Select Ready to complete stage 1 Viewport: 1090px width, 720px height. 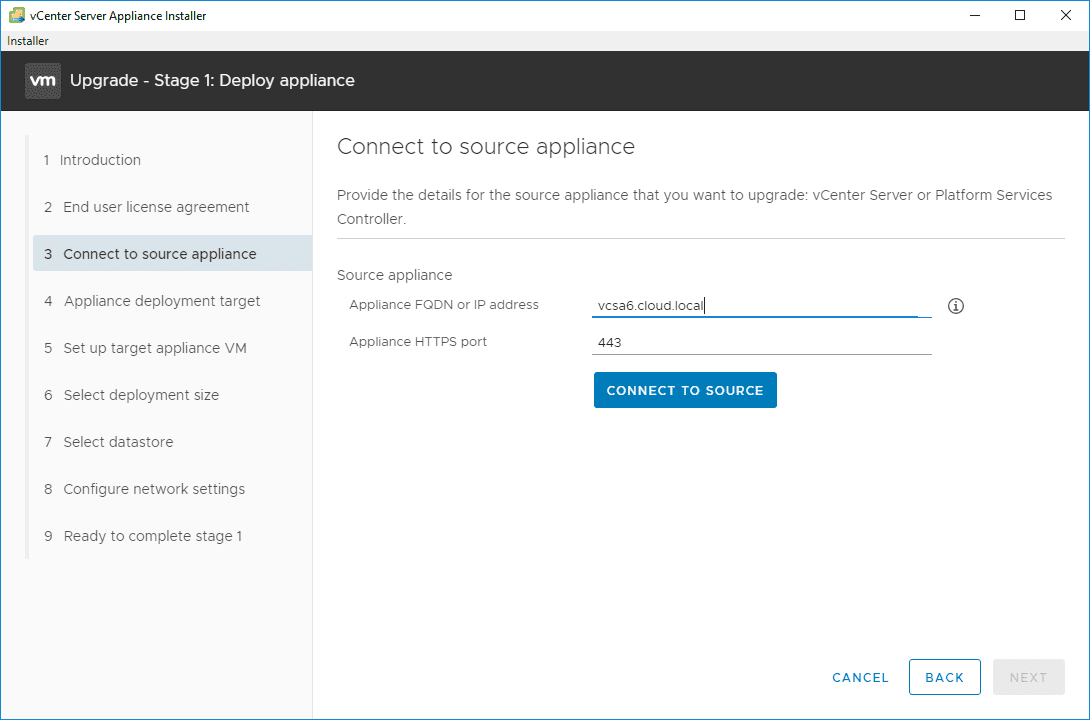[x=153, y=536]
